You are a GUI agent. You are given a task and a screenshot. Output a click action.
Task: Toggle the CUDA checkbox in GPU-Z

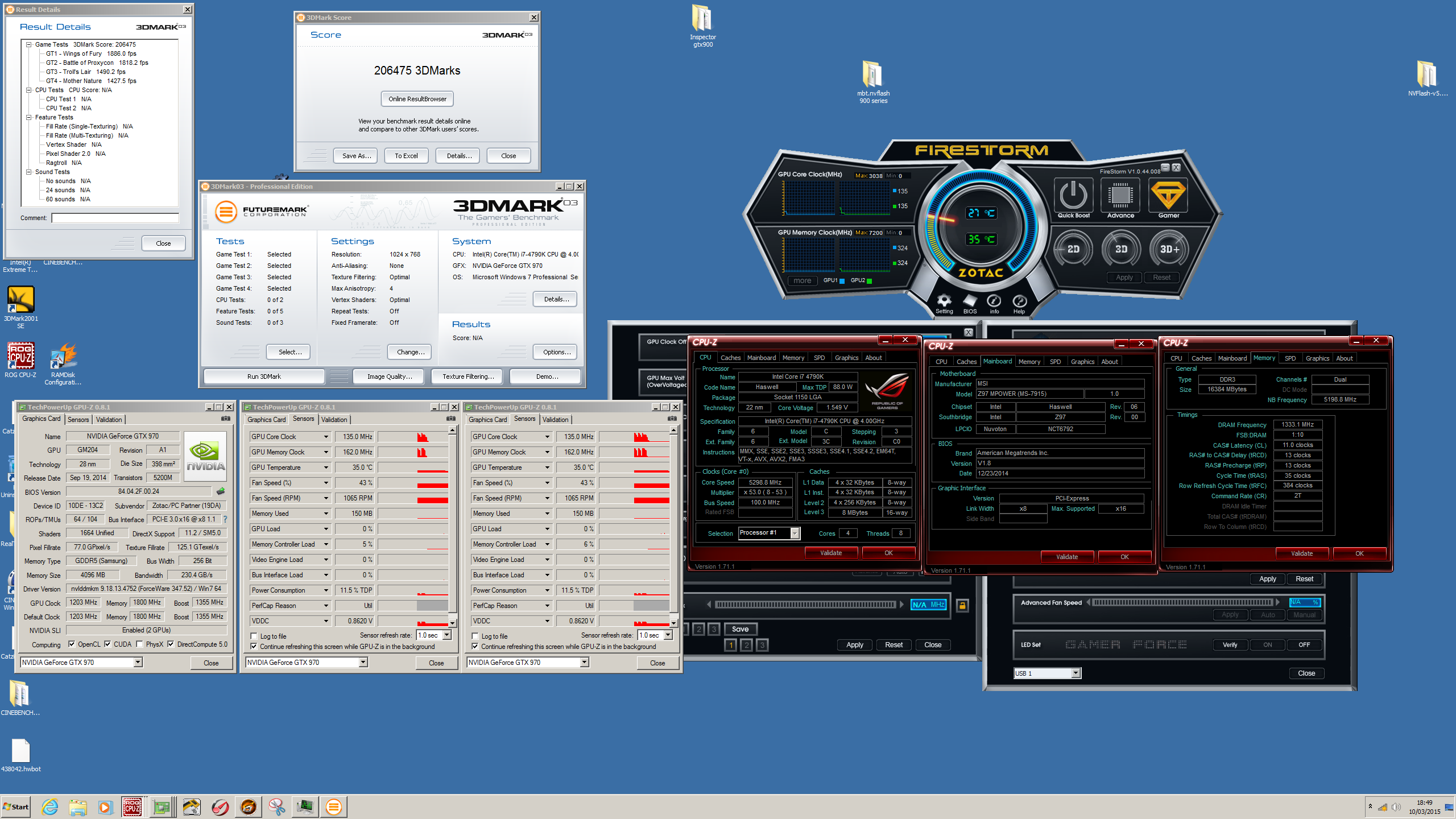107,644
